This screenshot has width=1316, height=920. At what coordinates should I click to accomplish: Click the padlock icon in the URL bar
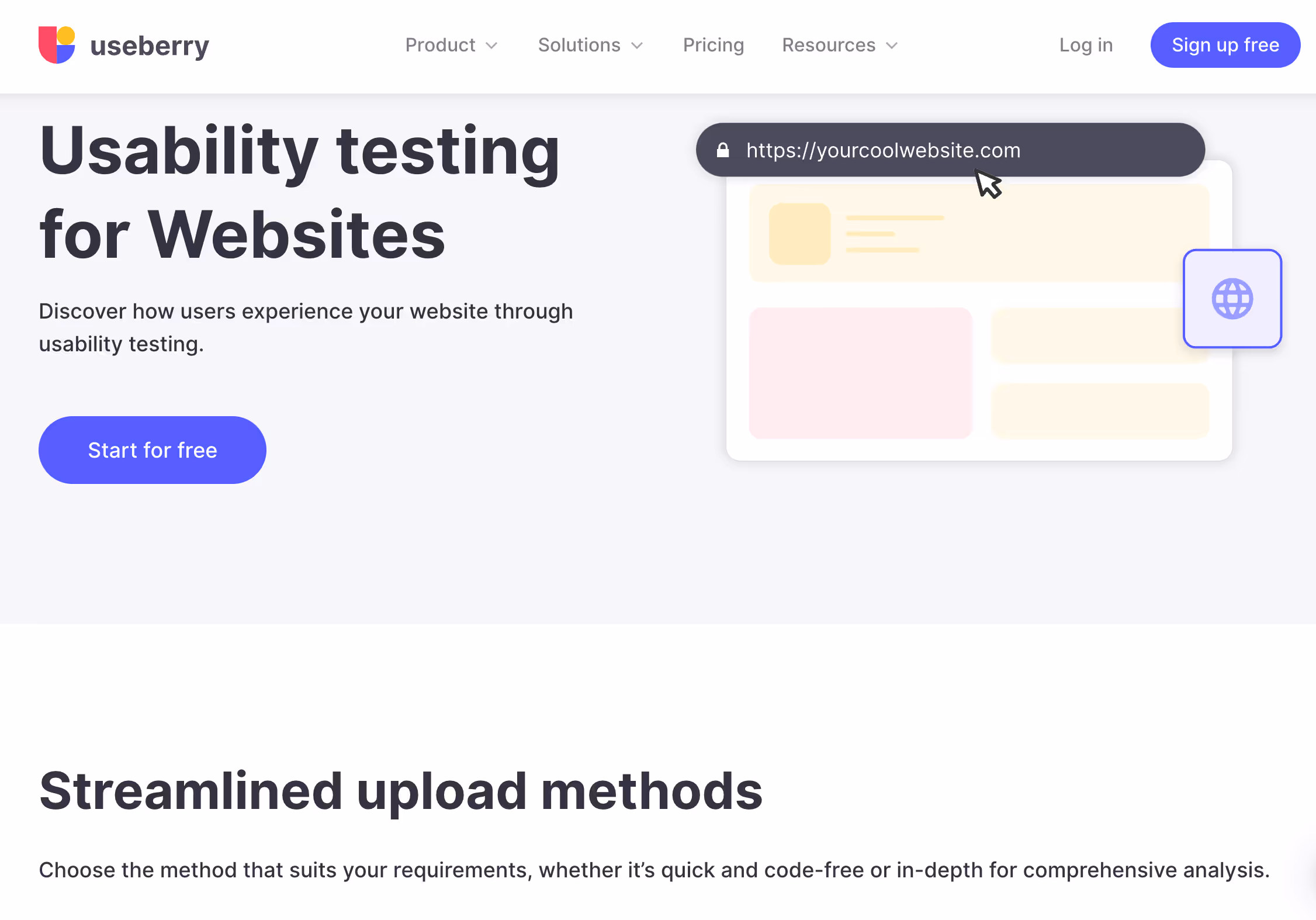click(x=723, y=150)
